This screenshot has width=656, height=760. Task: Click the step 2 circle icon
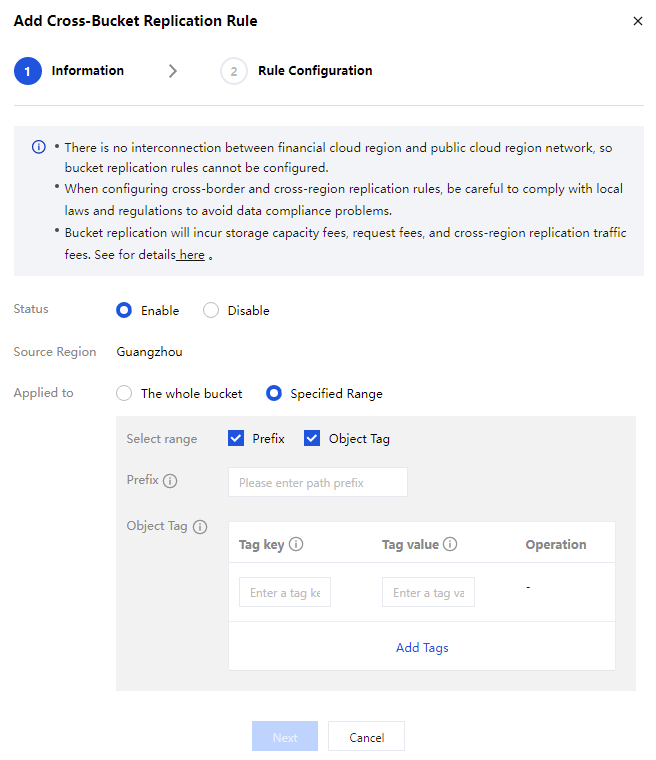233,71
